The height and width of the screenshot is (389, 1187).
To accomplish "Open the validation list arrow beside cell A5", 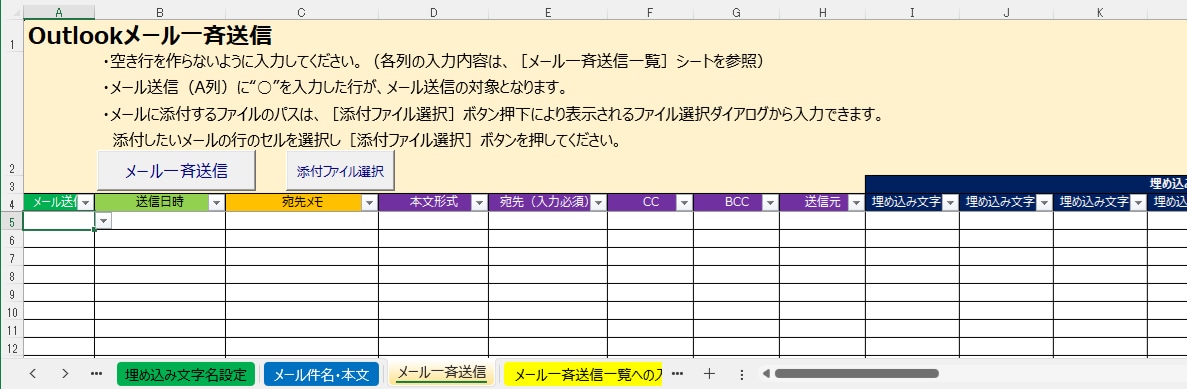I will click(104, 220).
